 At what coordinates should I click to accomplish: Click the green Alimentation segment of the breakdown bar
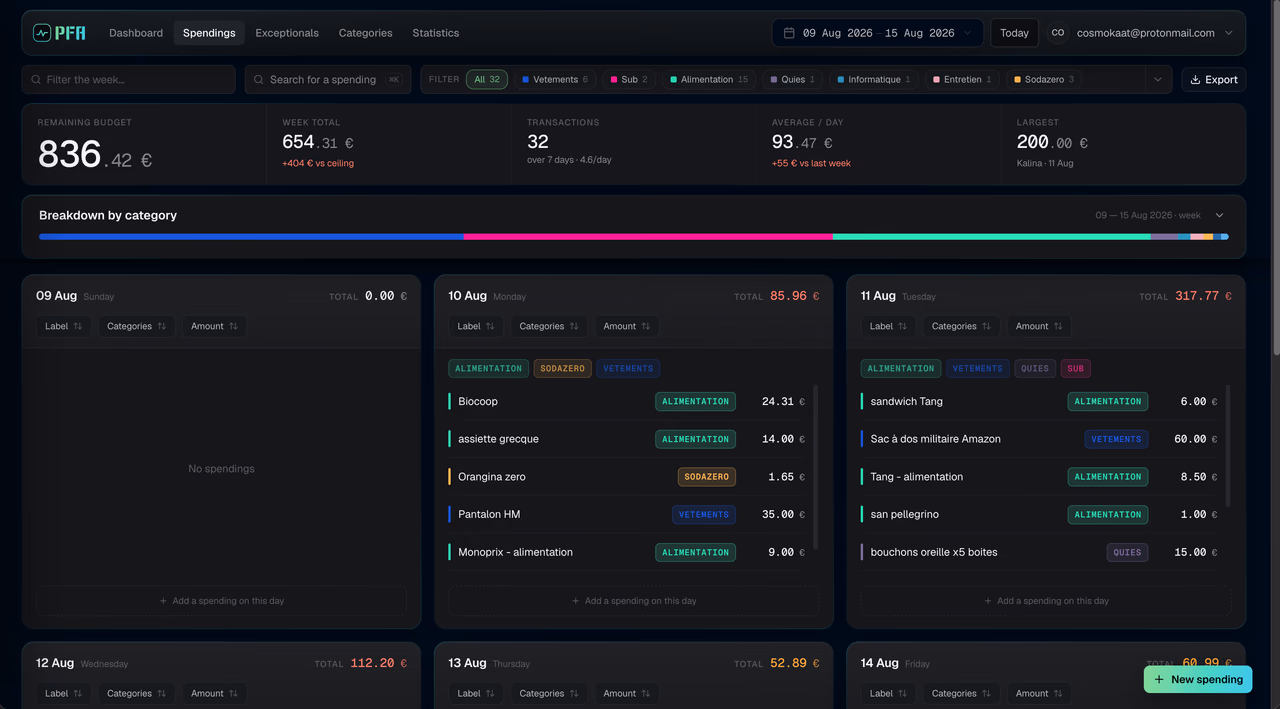coord(992,237)
